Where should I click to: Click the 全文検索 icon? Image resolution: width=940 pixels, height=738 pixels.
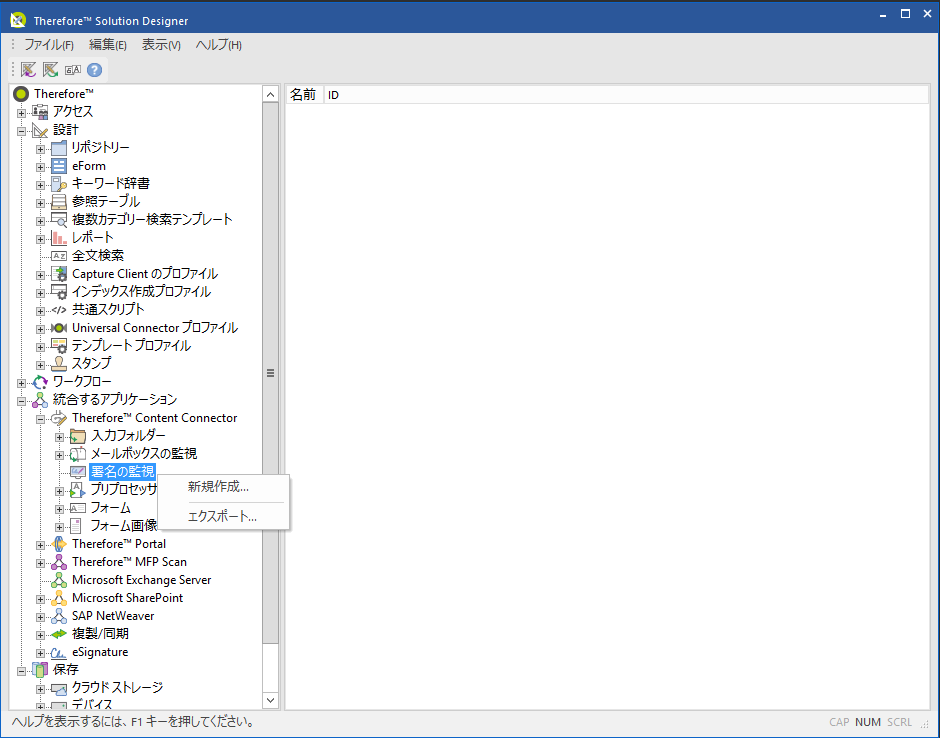point(59,255)
